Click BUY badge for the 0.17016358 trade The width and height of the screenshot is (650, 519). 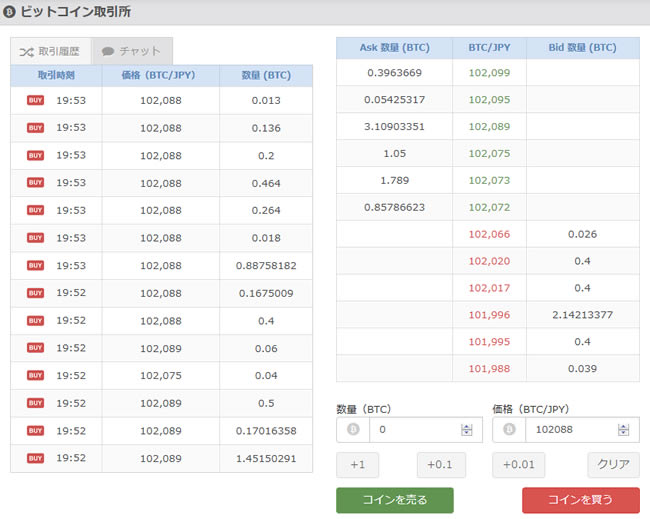pyautogui.click(x=35, y=431)
